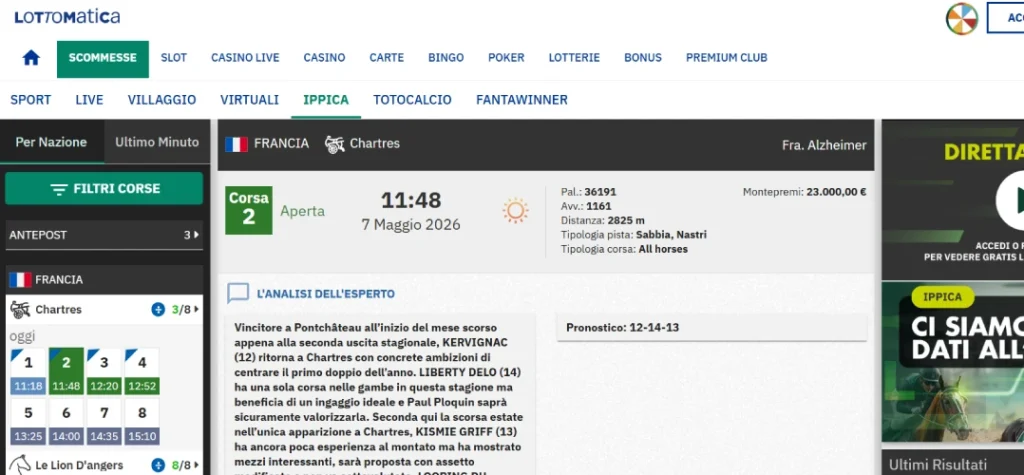Click the filter lines icon in Filtri Corse

59,189
